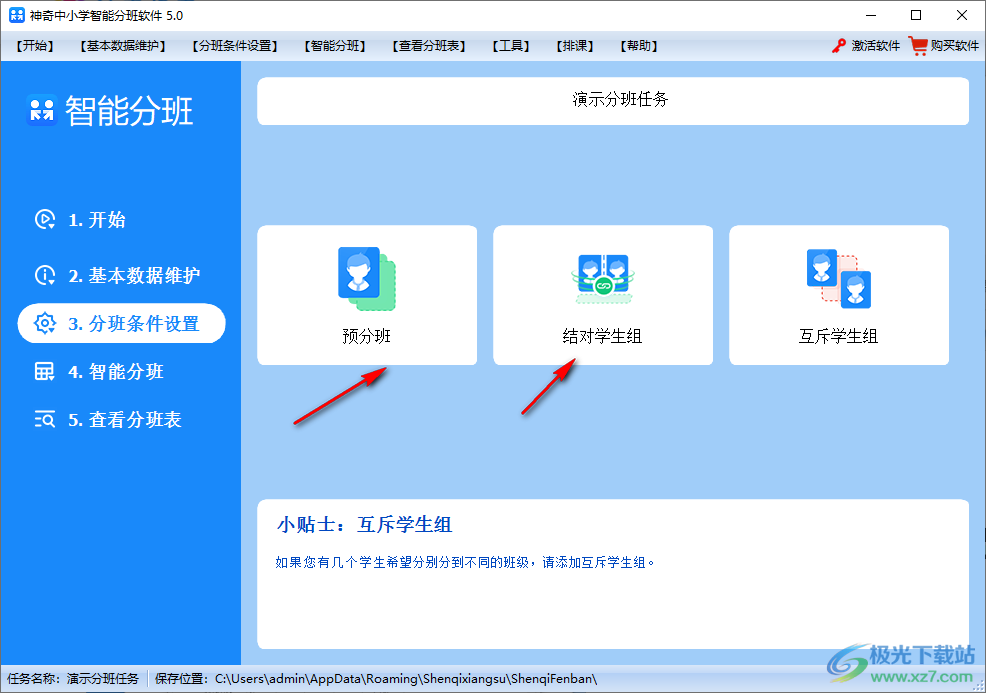Select sidebar step 3. 分班条件设置

pyautogui.click(x=121, y=323)
